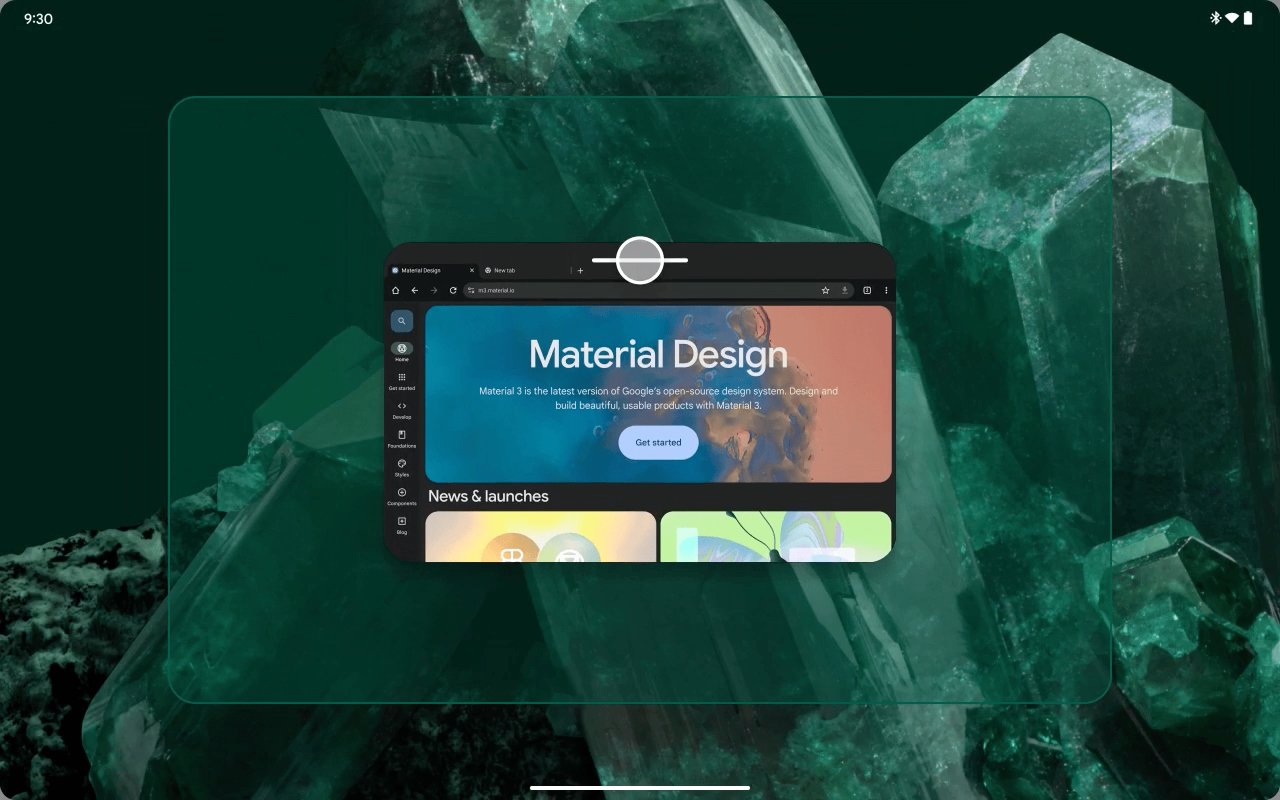
Task: Open Styles in the navigation rail
Action: [401, 468]
